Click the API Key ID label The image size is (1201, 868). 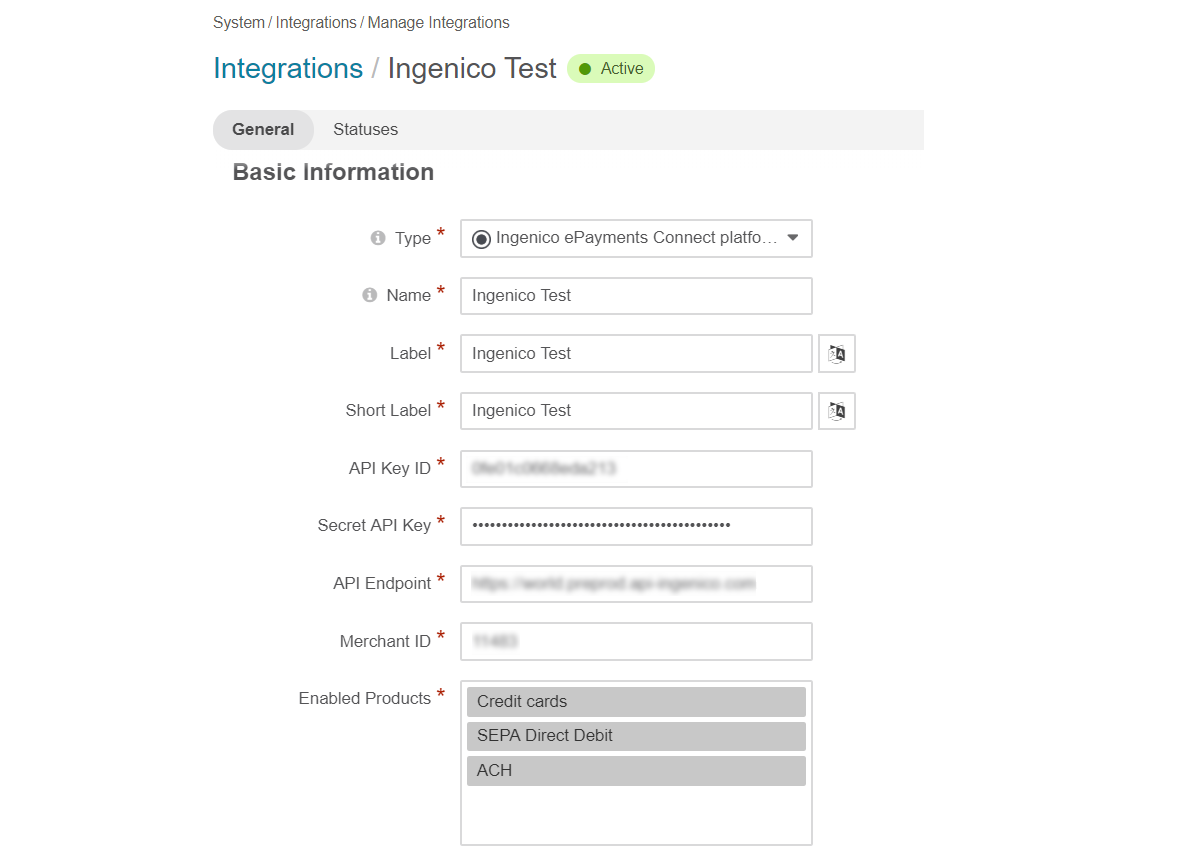(x=390, y=468)
